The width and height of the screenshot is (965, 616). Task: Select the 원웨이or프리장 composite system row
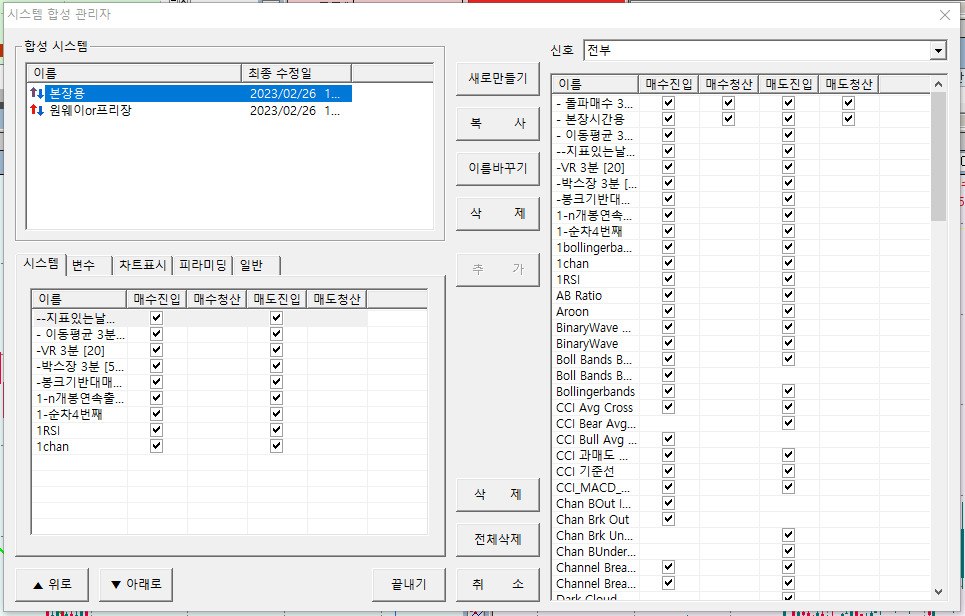click(x=140, y=110)
